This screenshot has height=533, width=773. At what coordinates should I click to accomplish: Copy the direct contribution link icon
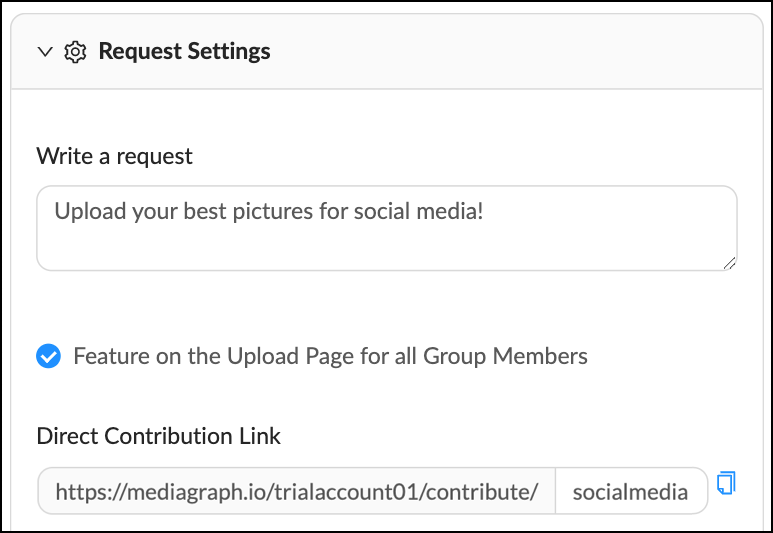pyautogui.click(x=726, y=483)
